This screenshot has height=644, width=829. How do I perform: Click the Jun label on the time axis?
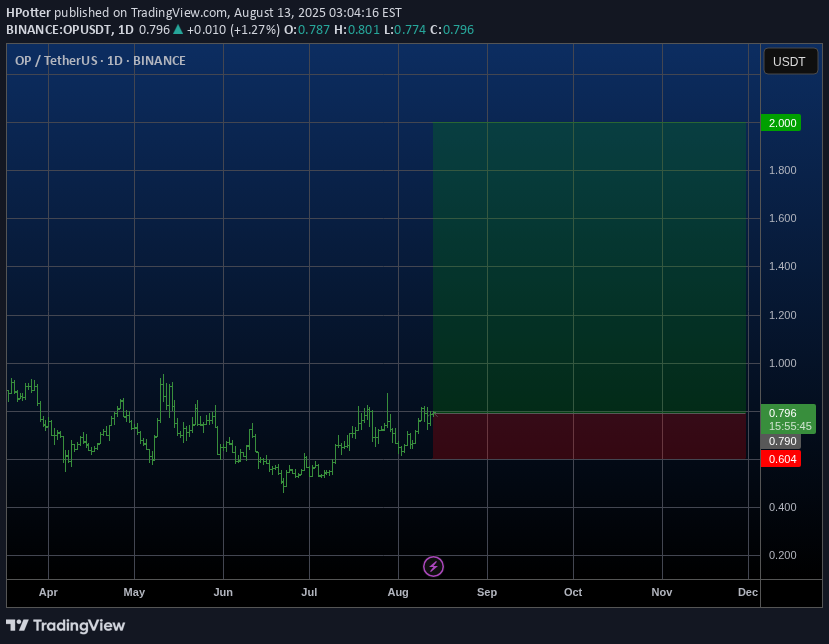pyautogui.click(x=223, y=592)
